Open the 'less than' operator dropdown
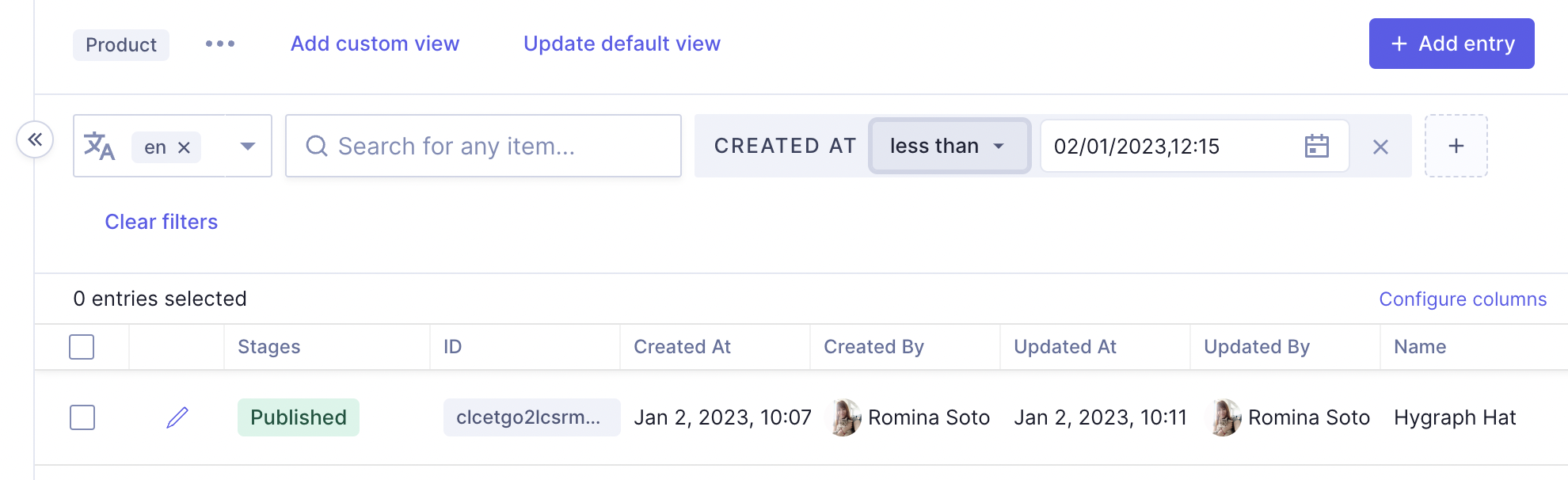Screen dimensions: 1568x480 coord(949,146)
